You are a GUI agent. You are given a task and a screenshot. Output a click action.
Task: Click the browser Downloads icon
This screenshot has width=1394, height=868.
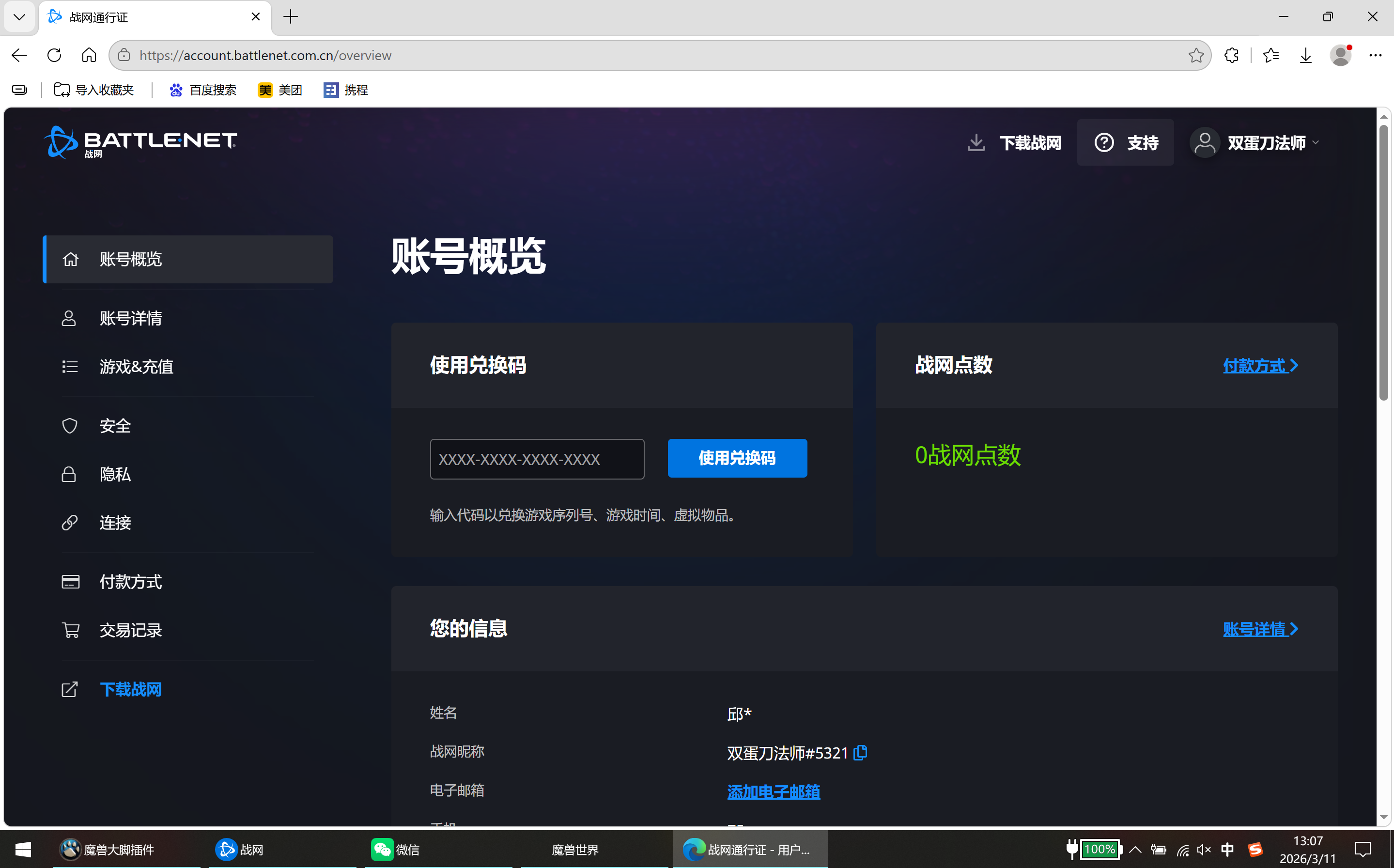coord(1305,55)
